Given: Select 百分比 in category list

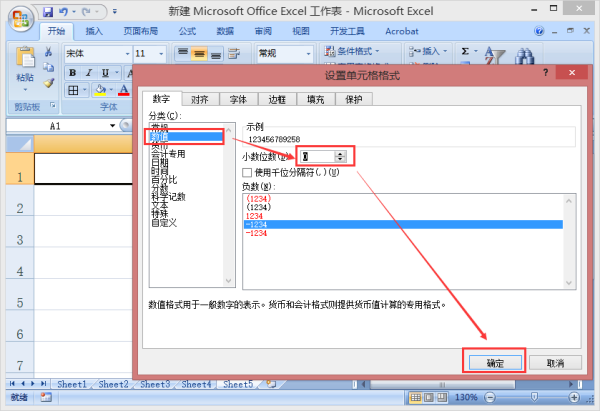Looking at the screenshot, I should (164, 179).
